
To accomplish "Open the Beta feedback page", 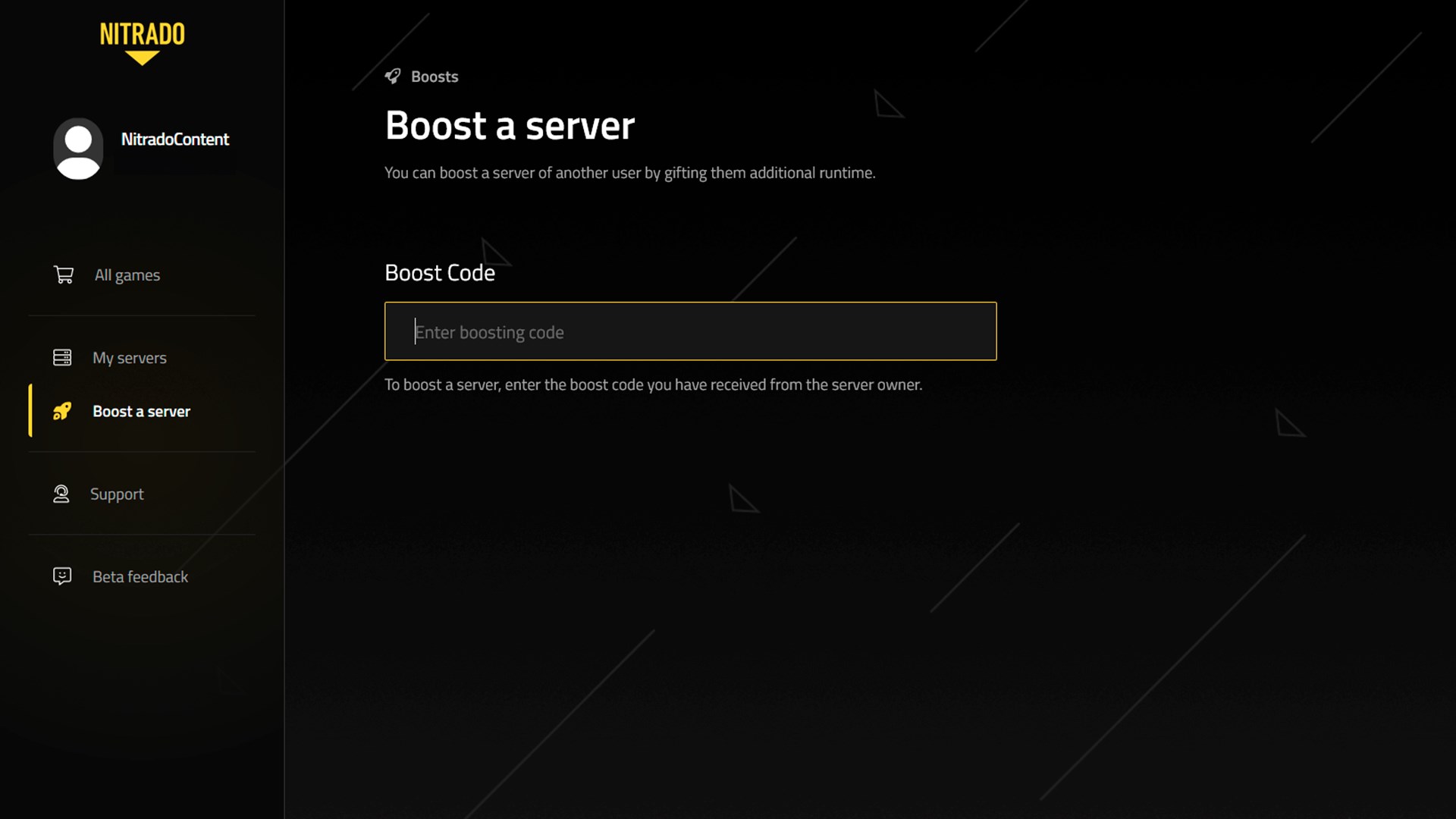I will [x=140, y=576].
